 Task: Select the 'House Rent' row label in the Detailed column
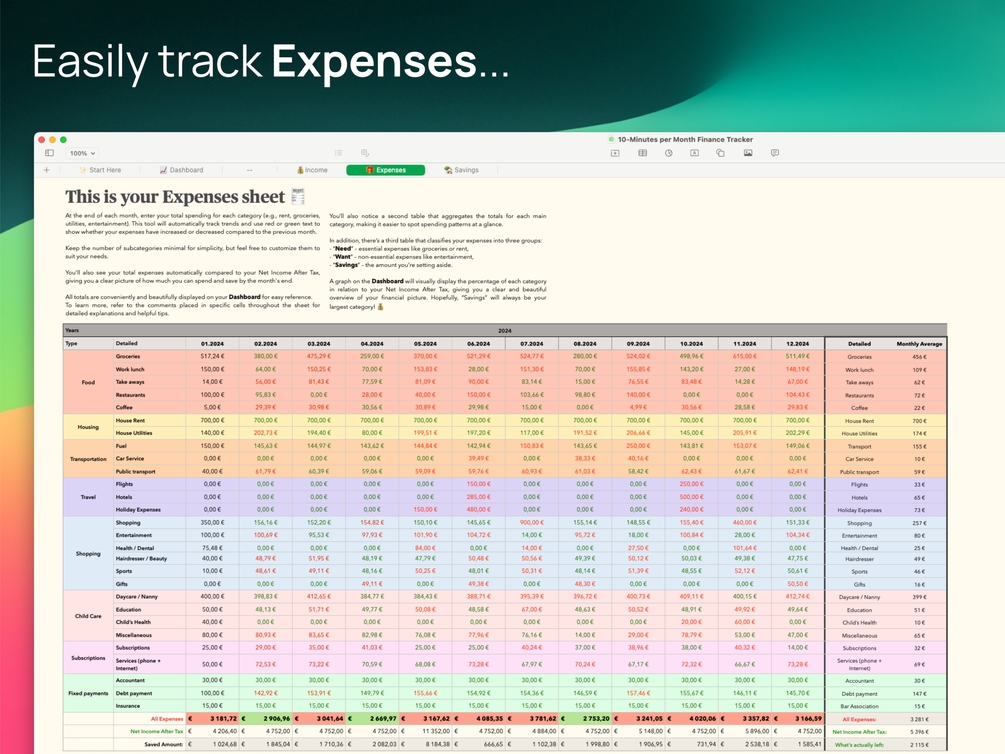point(149,421)
